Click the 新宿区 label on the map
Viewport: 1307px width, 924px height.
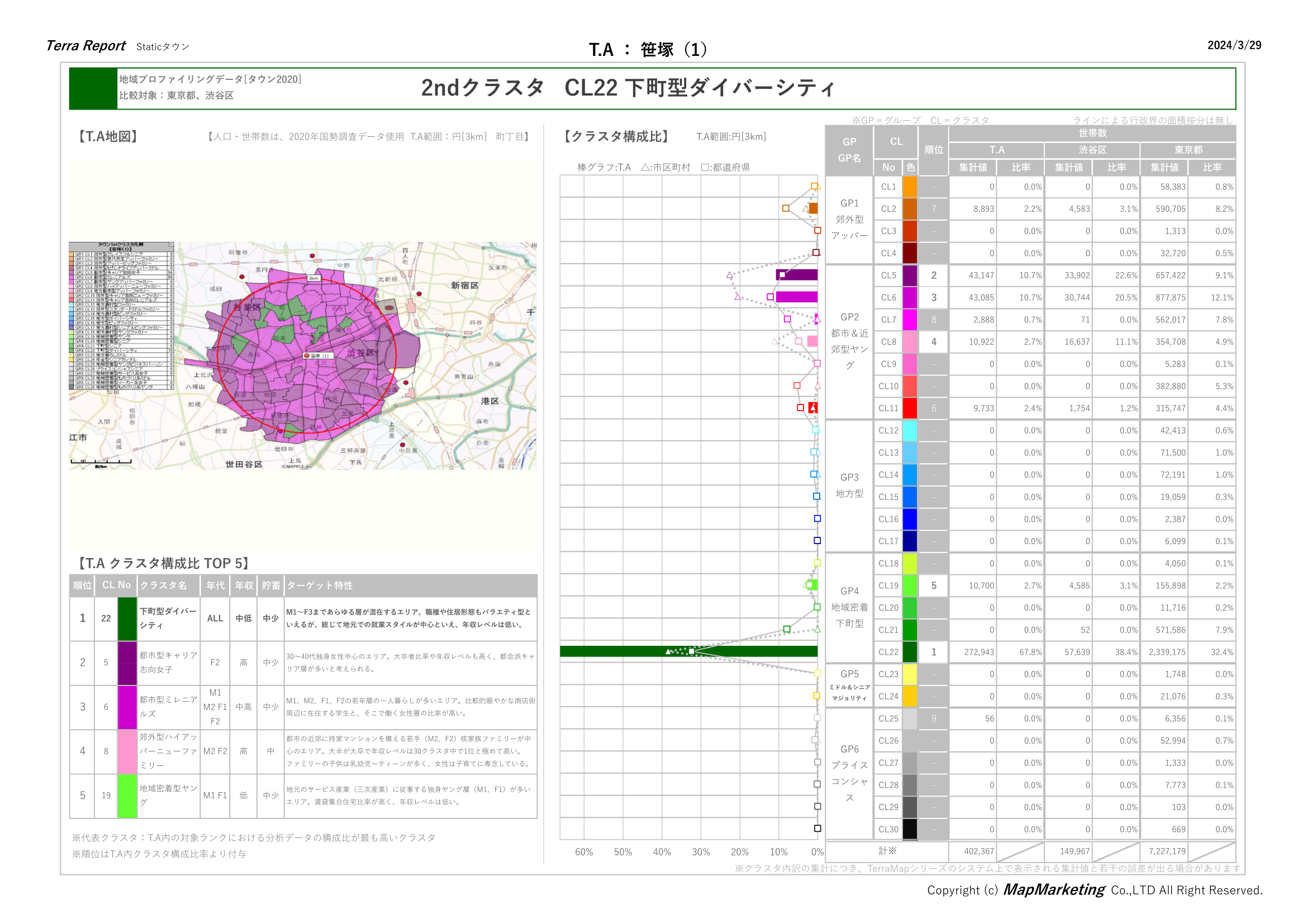click(465, 285)
